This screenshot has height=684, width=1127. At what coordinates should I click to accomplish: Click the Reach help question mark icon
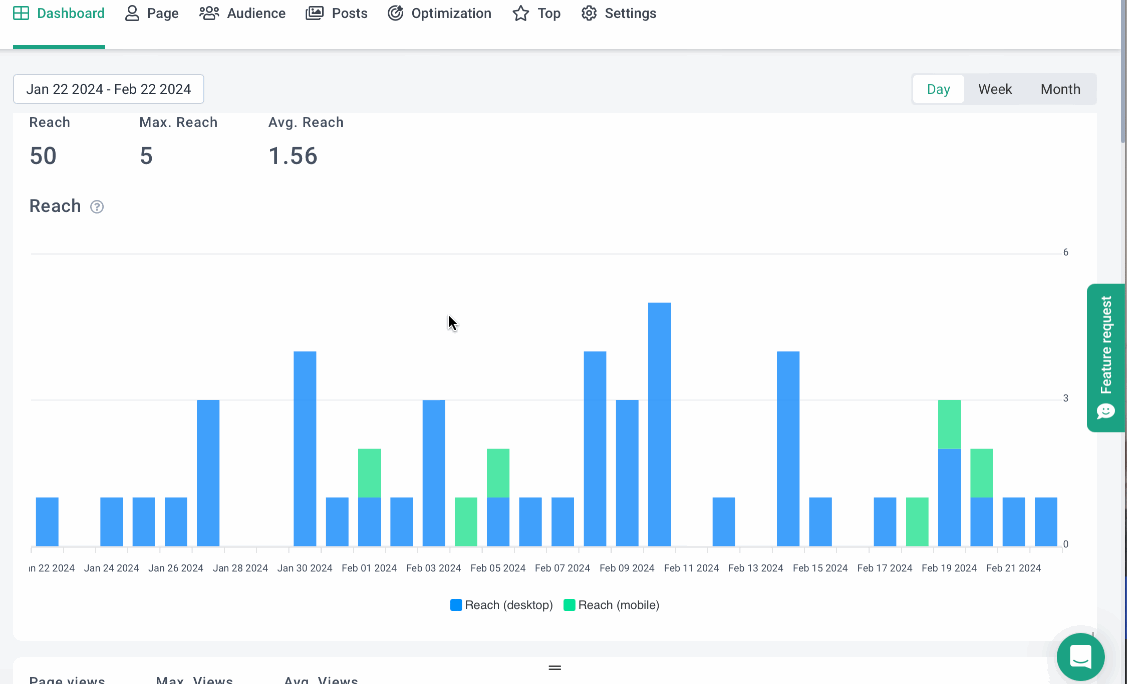(x=97, y=207)
